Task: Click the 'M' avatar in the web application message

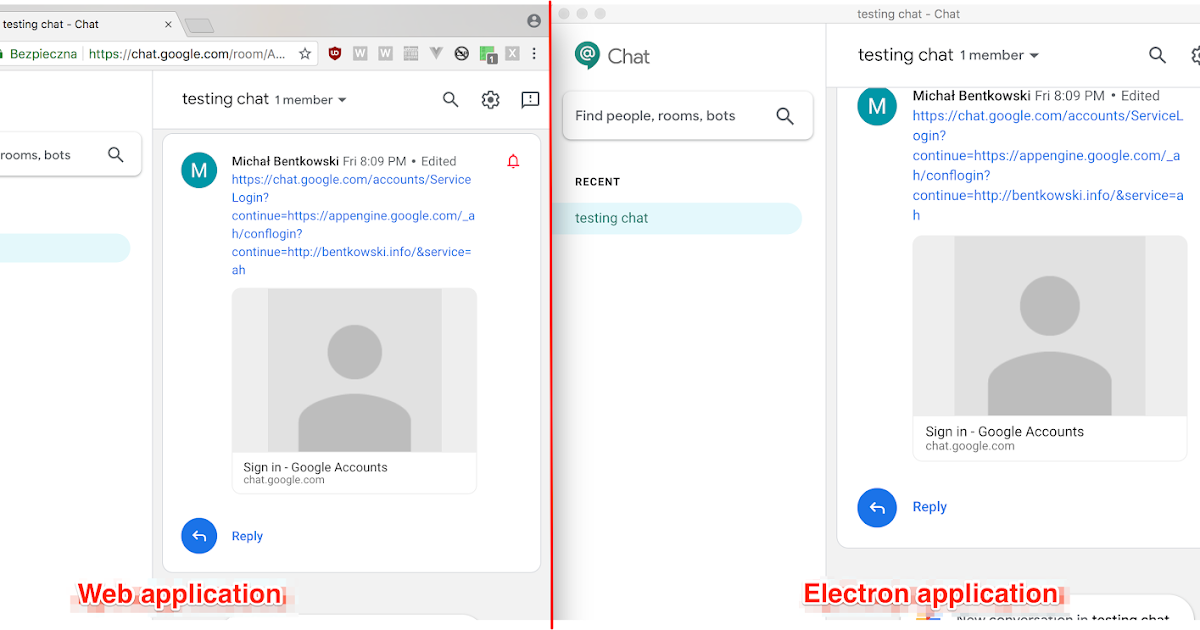Action: 199,170
